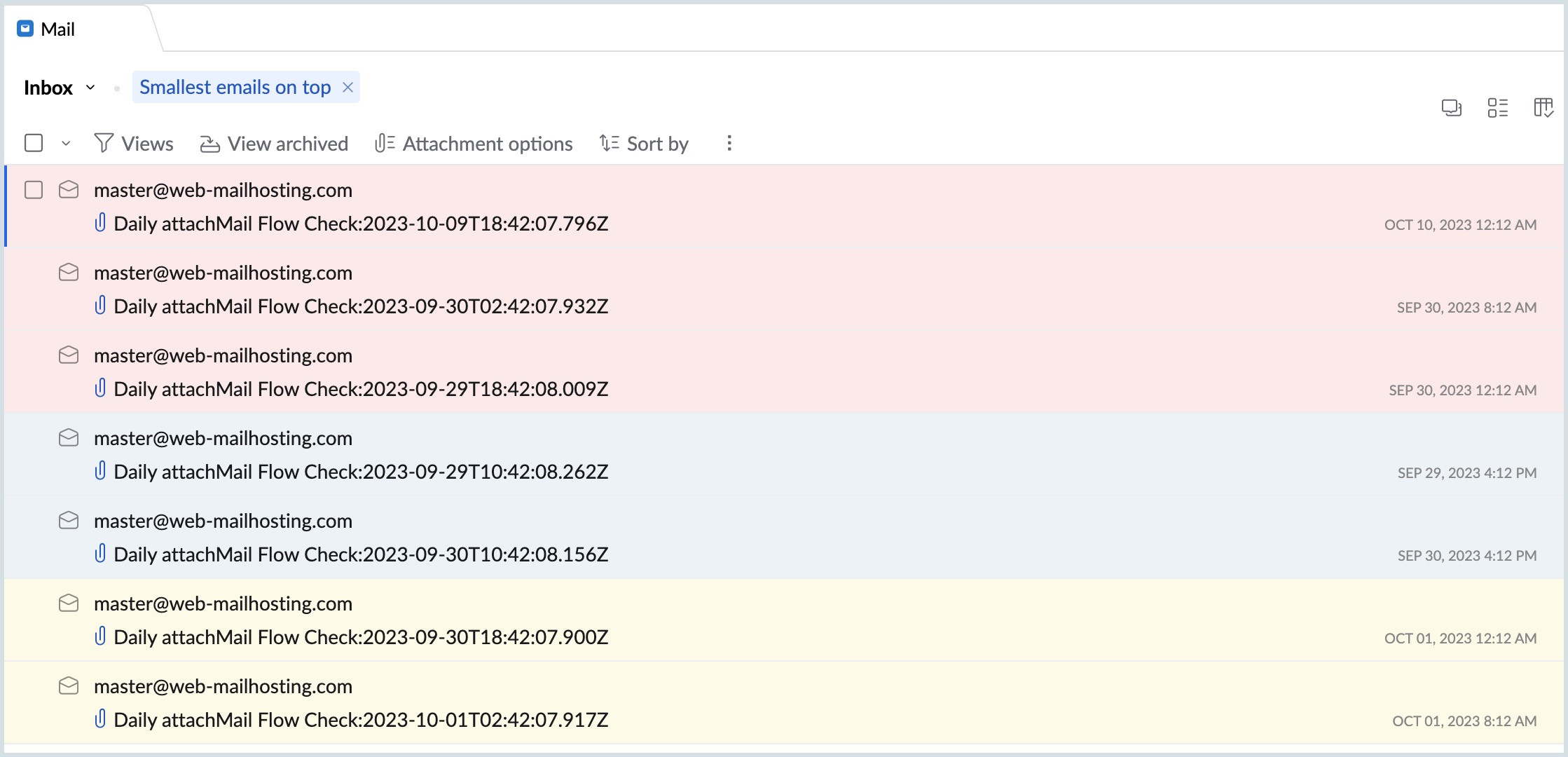Click attachment clip of 2023-09-30T10:42:08.156Z email

[100, 554]
